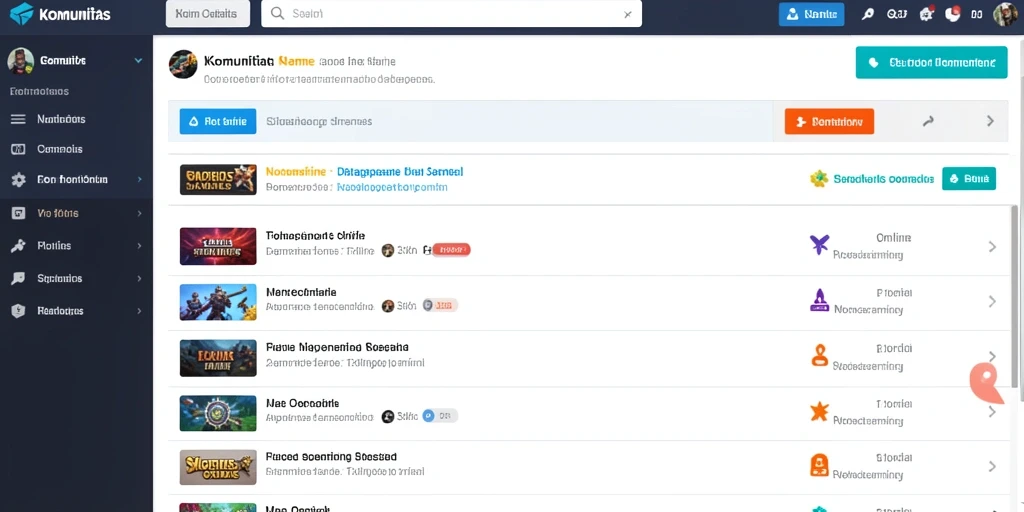Click the hammer tool icon in the sidebar

pyautogui.click(x=18, y=246)
